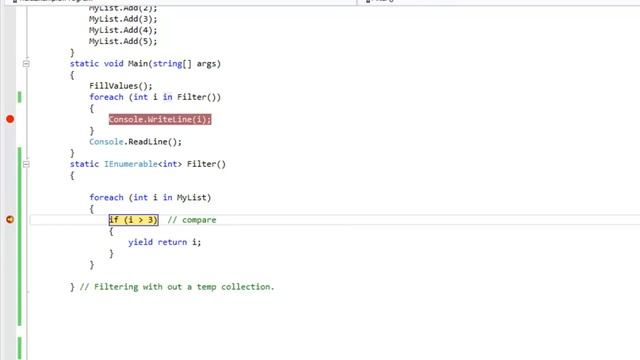Click the FillValues(); call
640x360 pixels.
pyautogui.click(x=121, y=86)
